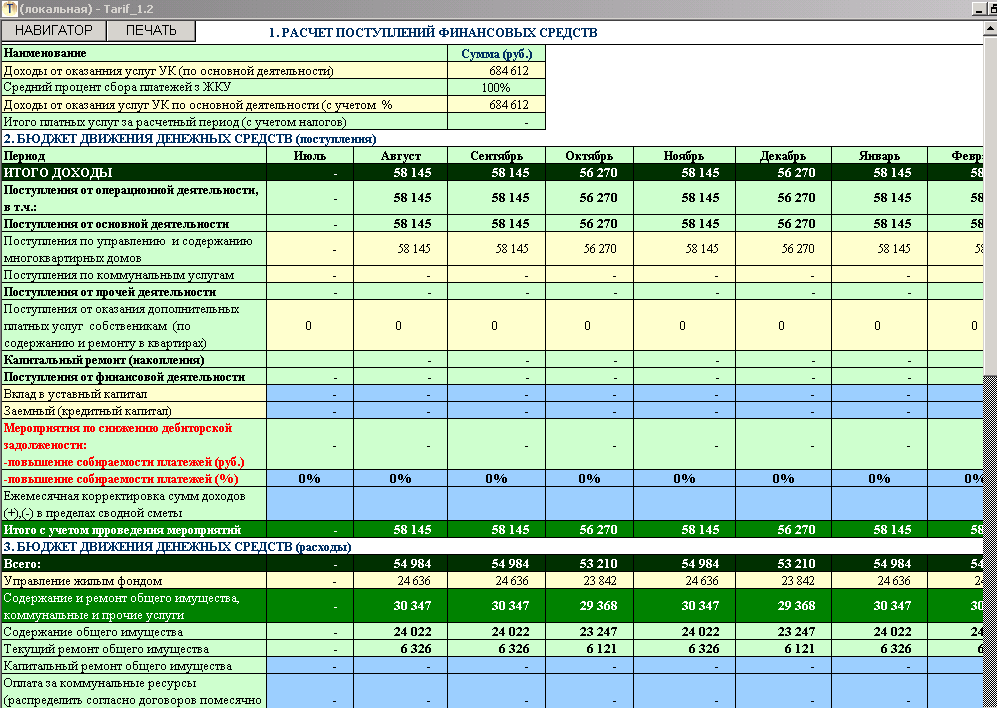Viewport: 997px width, 708px height.
Task: Select the Декабрь column header
Action: (783, 155)
